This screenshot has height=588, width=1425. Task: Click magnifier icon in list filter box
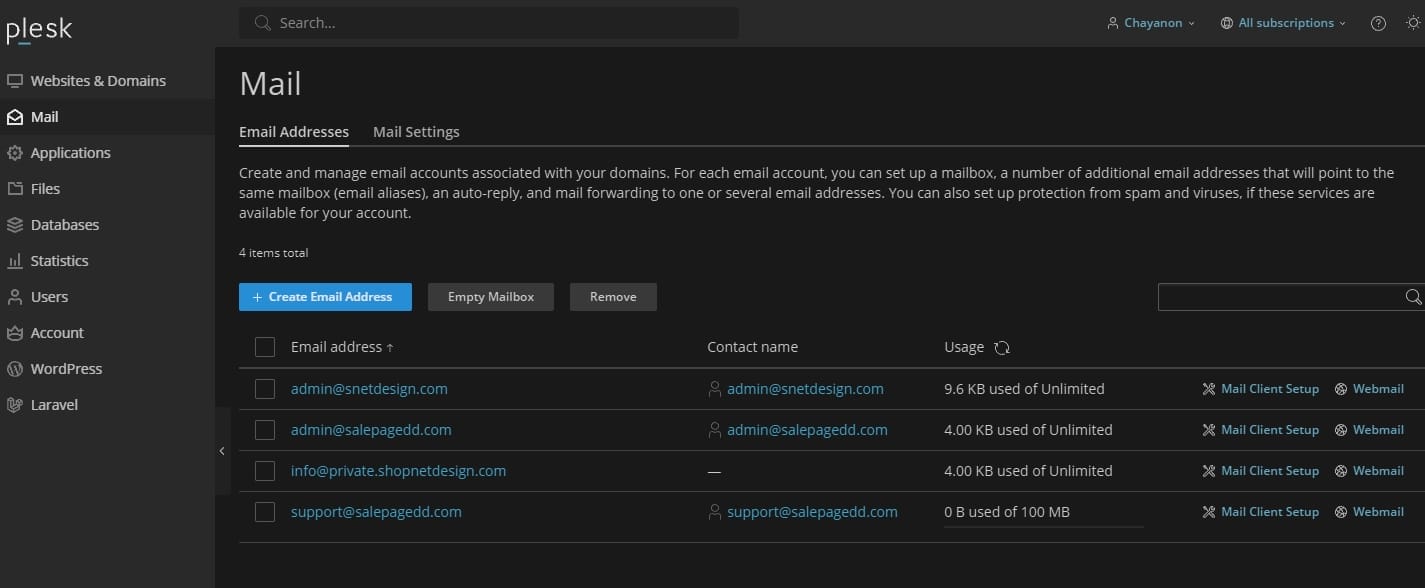(1413, 297)
